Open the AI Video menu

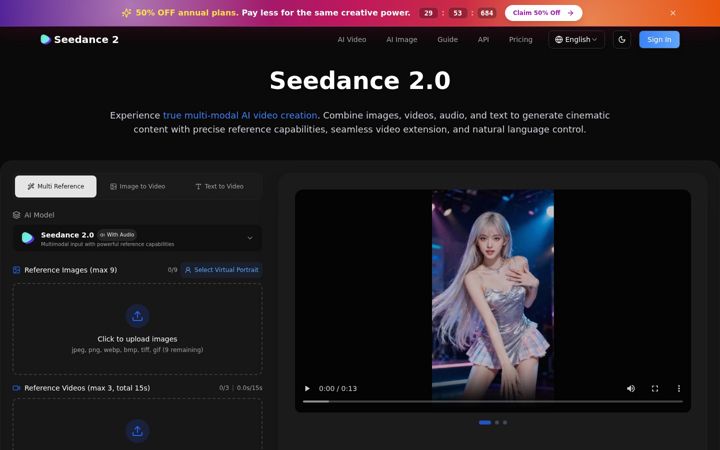[352, 39]
